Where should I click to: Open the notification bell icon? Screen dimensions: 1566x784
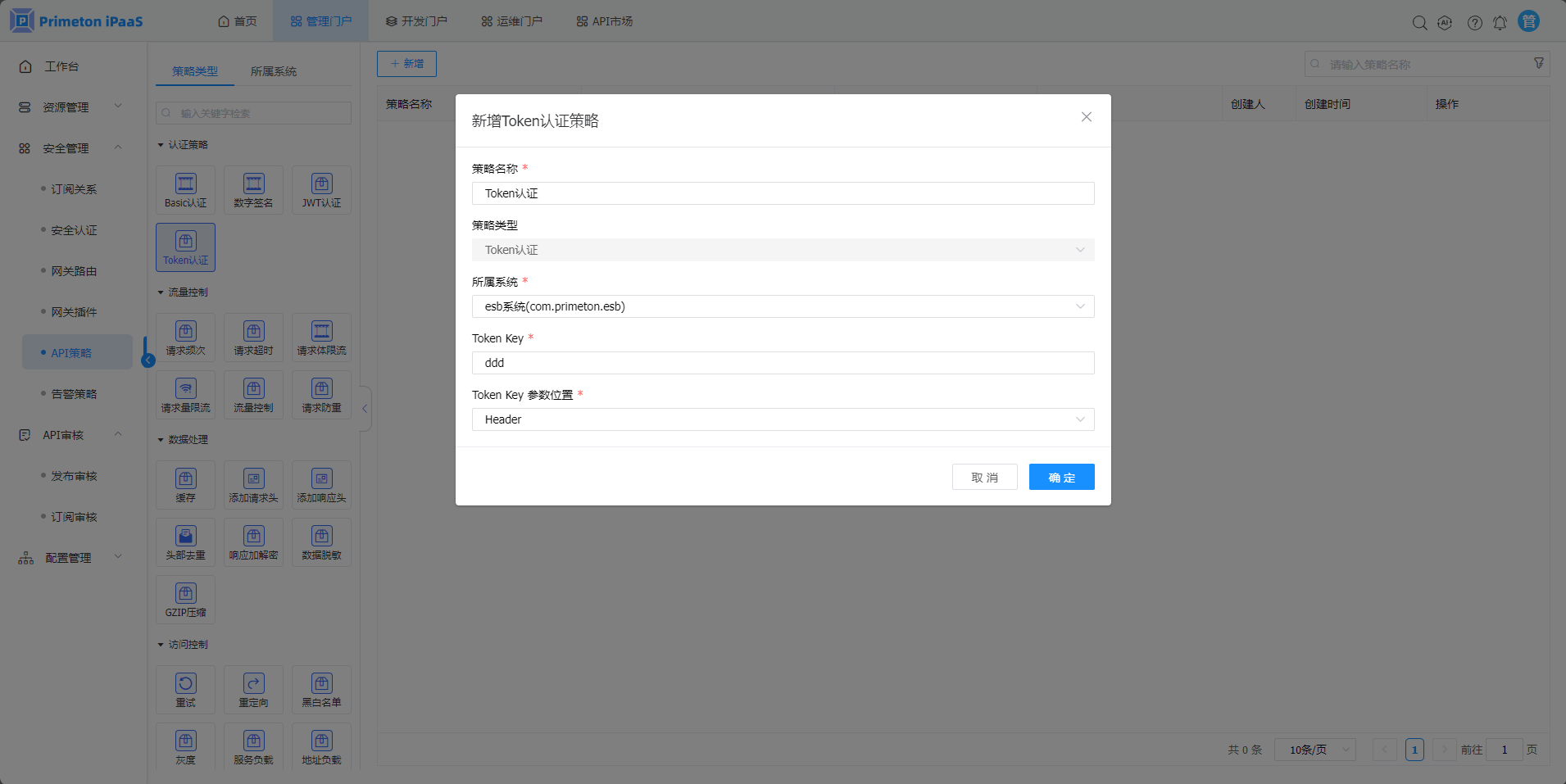(x=1500, y=23)
